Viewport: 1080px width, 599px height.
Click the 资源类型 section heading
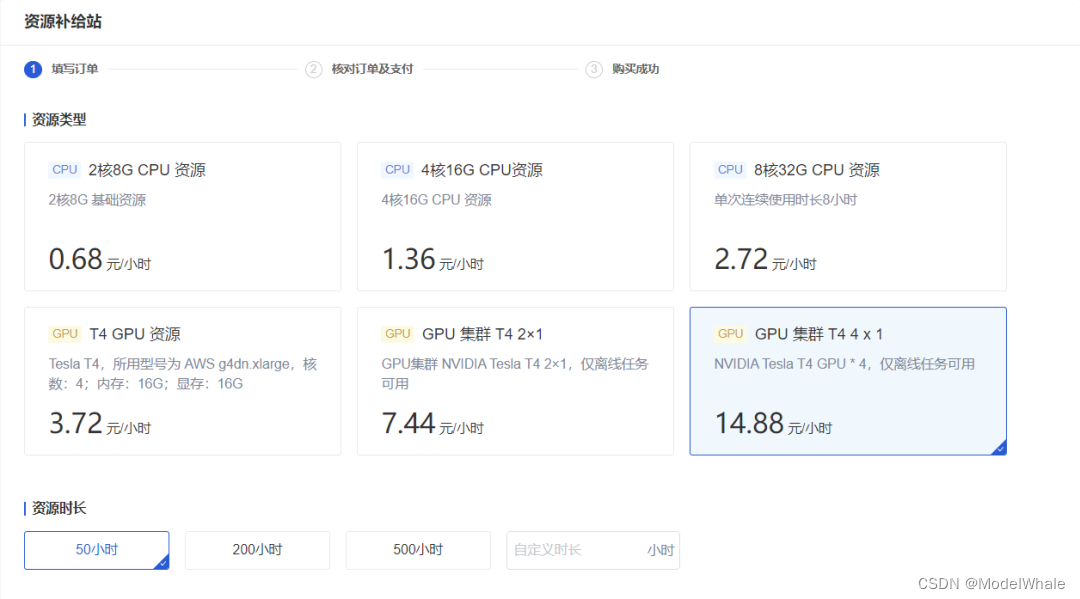click(x=59, y=120)
